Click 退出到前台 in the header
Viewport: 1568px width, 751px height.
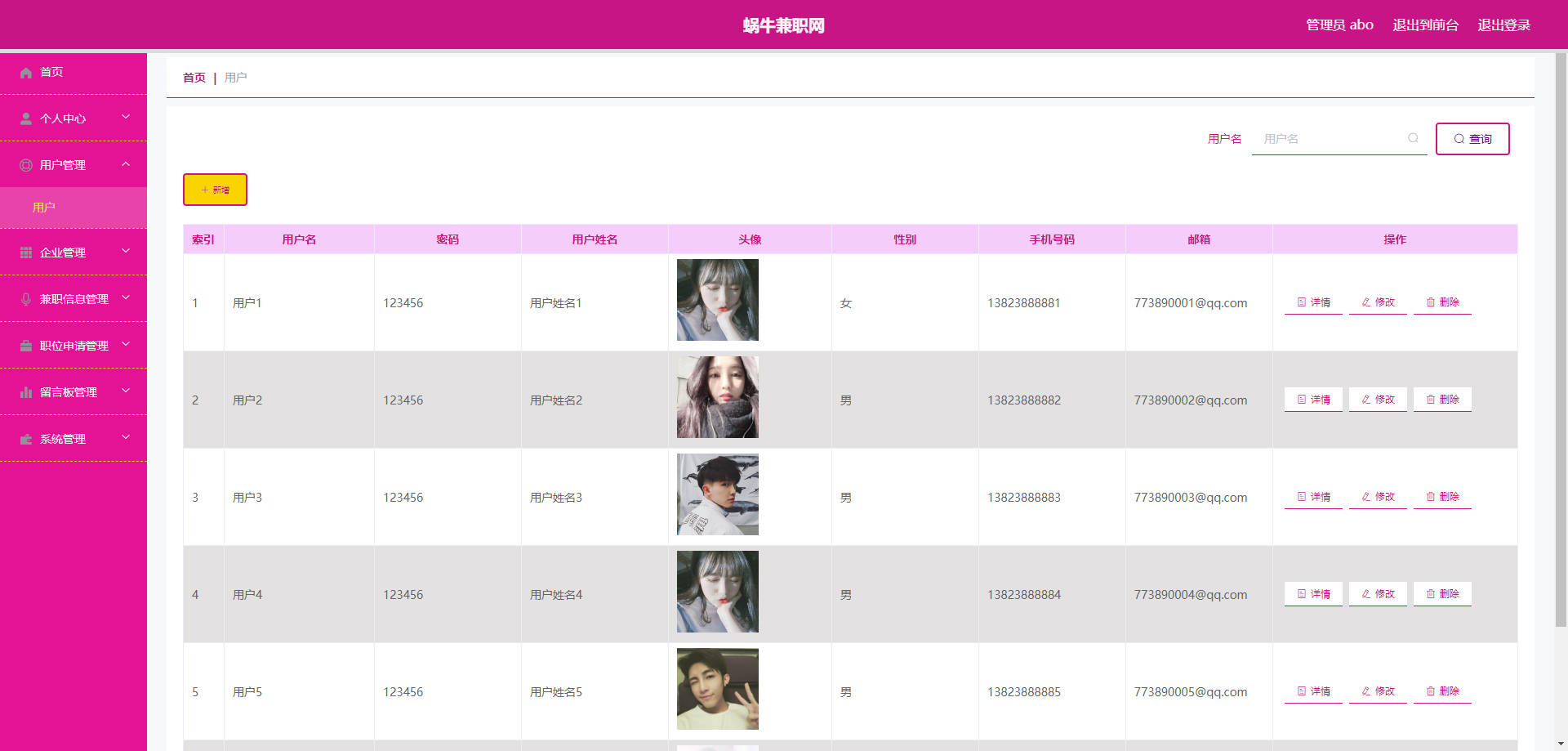tap(1425, 25)
